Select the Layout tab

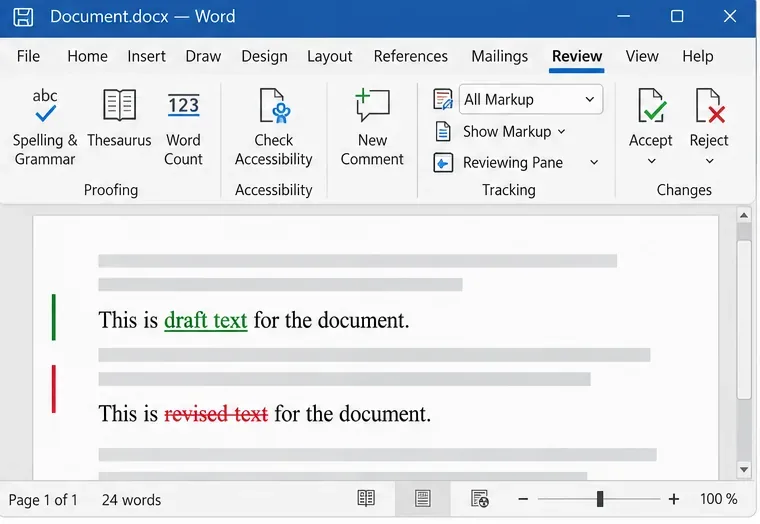[x=330, y=56]
